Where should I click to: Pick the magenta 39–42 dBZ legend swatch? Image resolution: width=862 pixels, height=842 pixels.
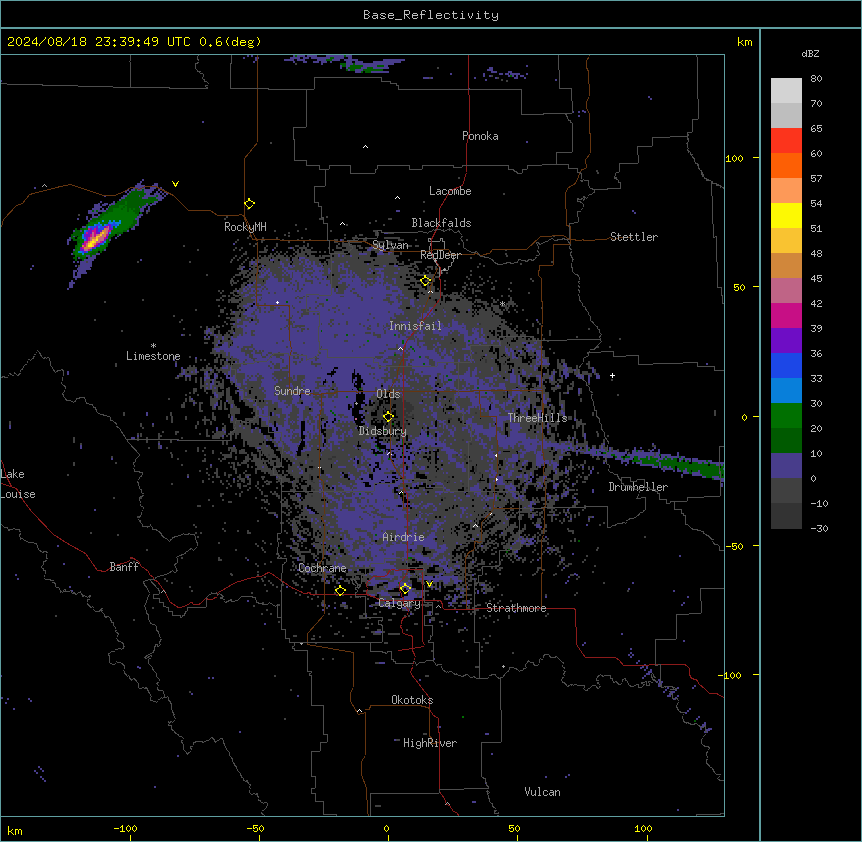pyautogui.click(x=786, y=316)
